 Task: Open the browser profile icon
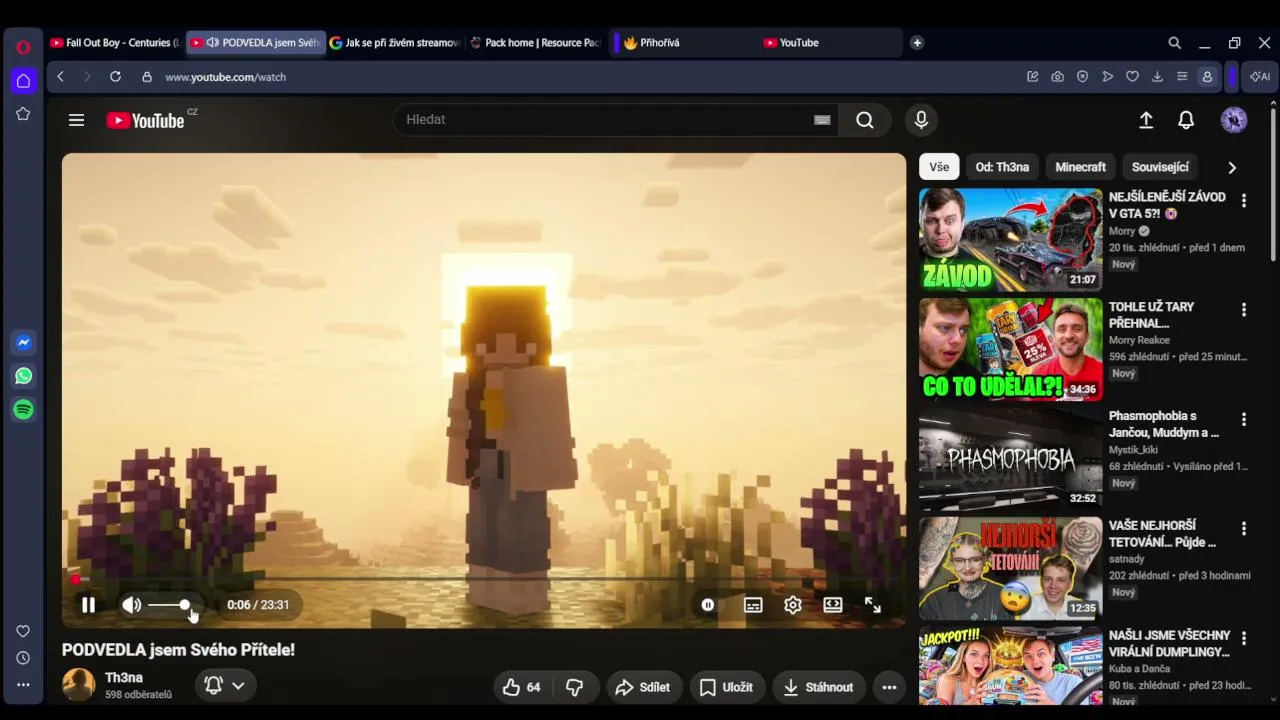[1207, 77]
